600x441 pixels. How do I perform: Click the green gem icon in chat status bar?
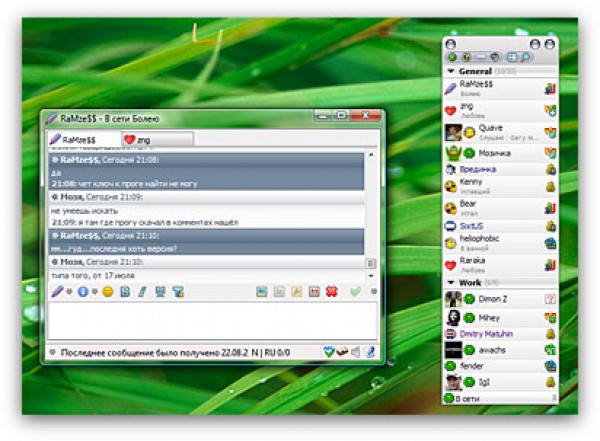pos(328,351)
